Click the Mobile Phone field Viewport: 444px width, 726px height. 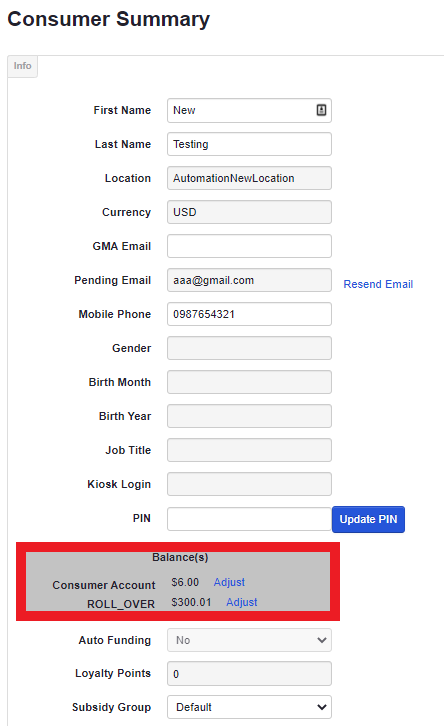(x=250, y=314)
